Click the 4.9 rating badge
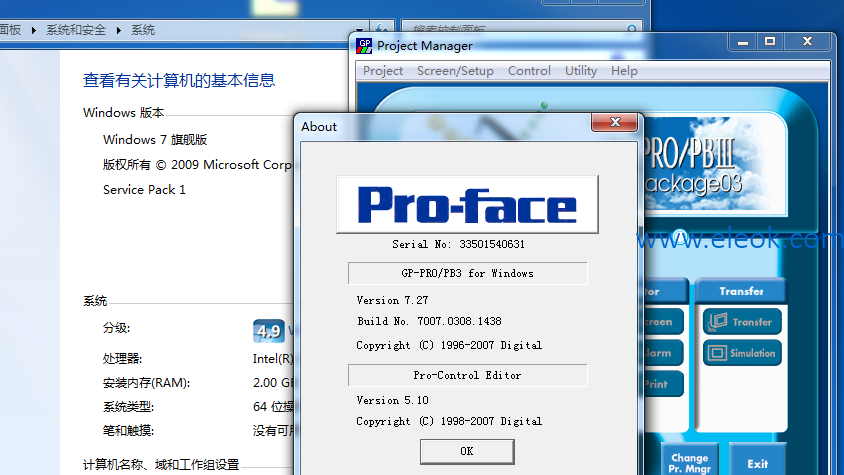 [x=269, y=331]
